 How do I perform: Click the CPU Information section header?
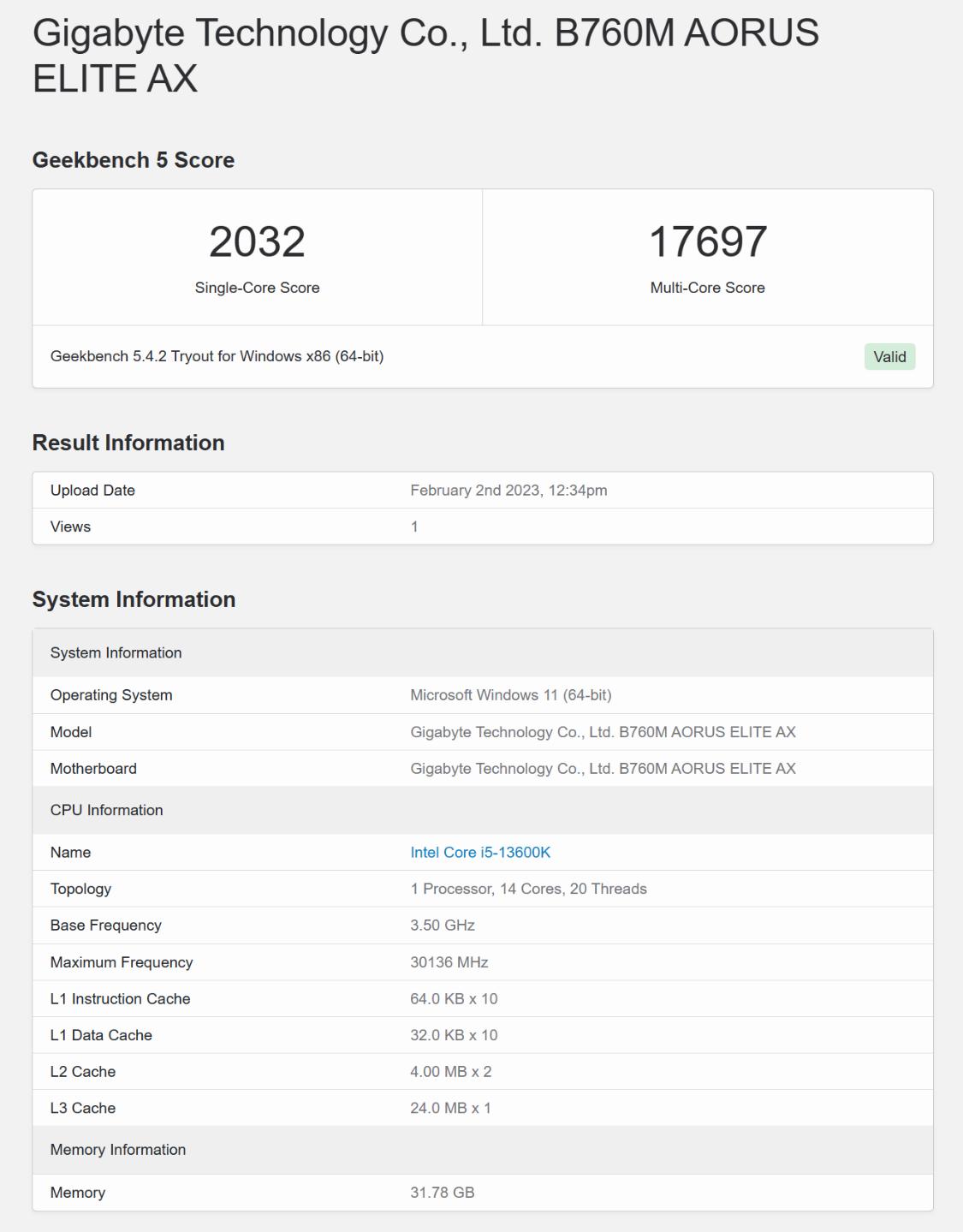[x=106, y=809]
